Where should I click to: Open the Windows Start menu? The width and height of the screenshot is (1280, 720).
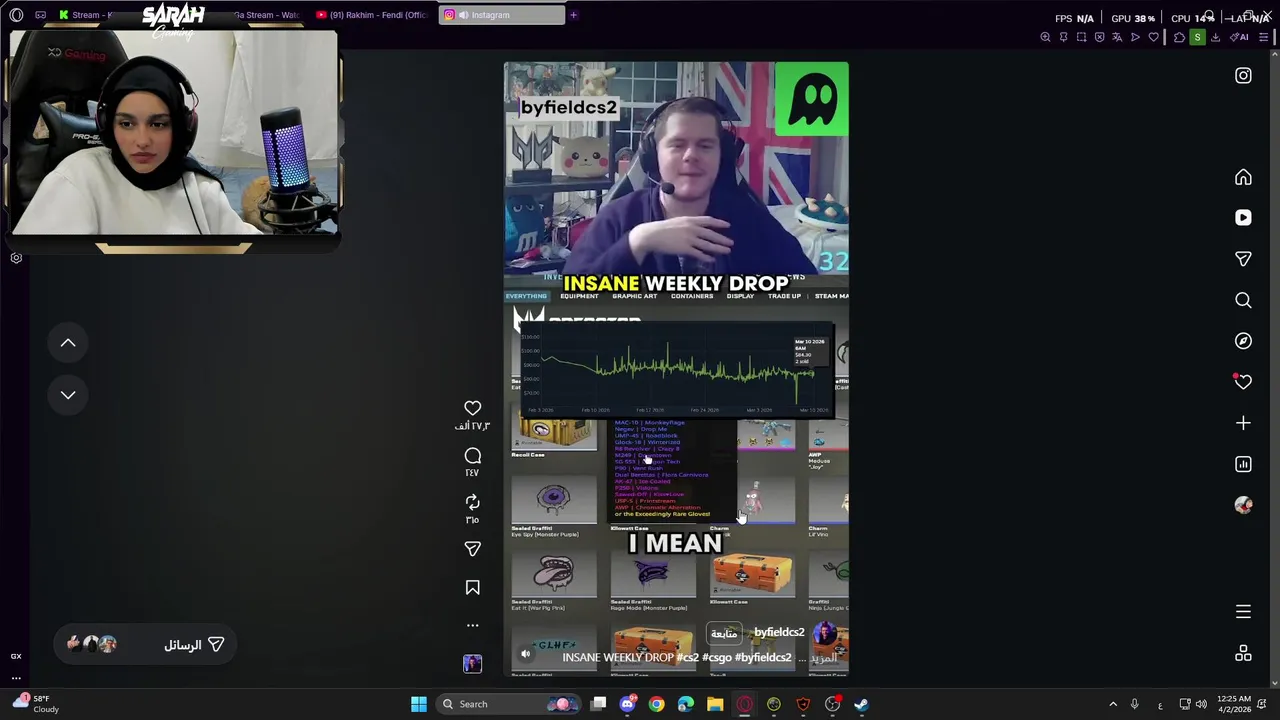(418, 704)
